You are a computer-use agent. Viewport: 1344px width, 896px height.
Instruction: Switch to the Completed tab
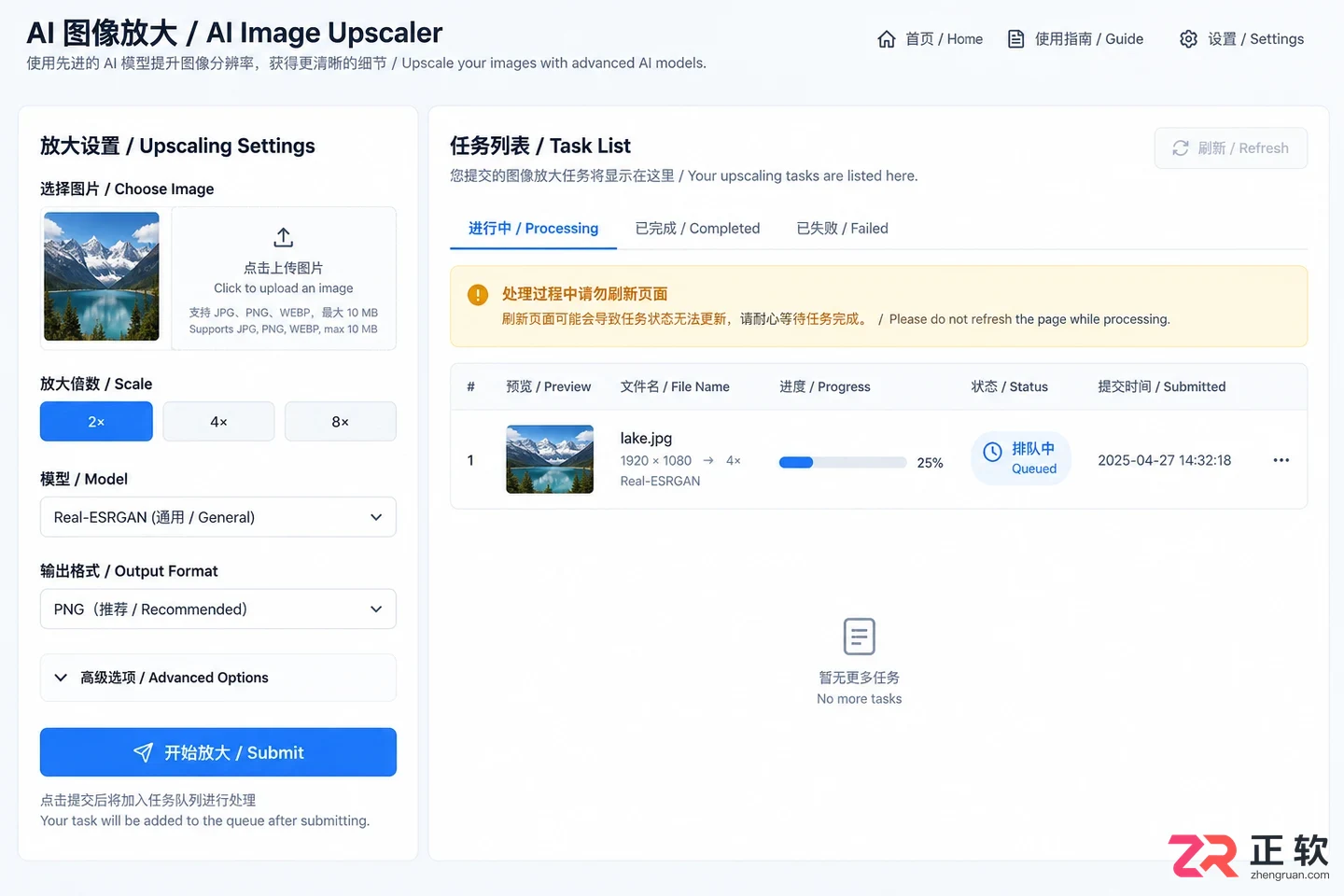(x=697, y=229)
